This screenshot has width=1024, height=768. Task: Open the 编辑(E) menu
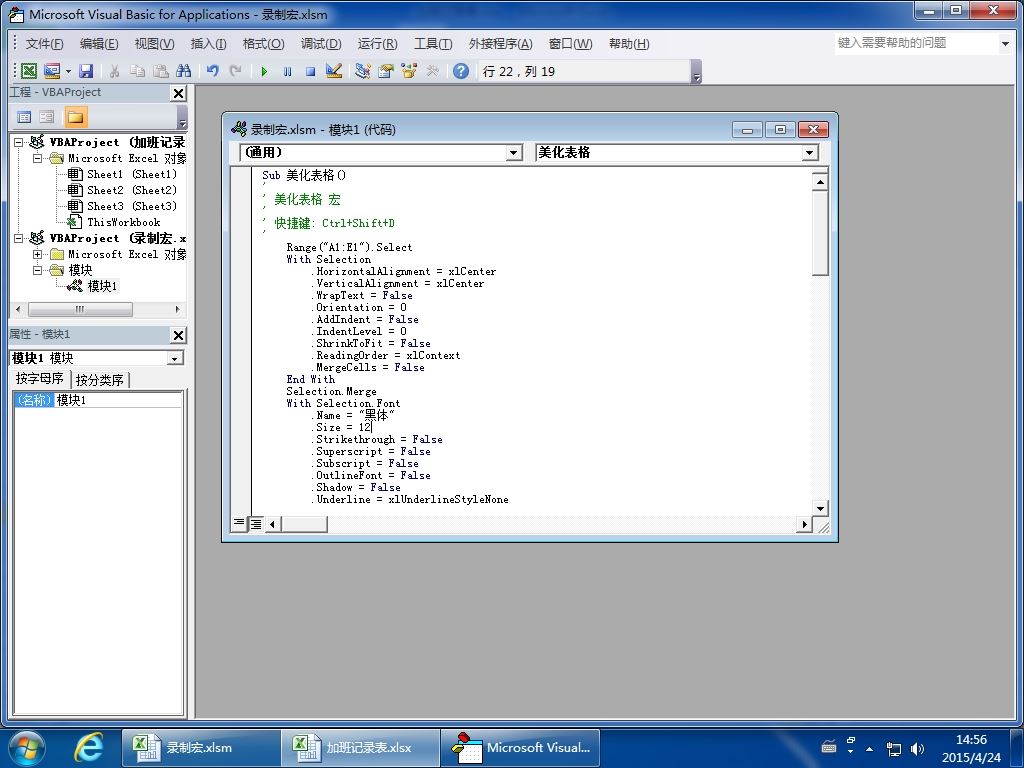click(x=99, y=44)
